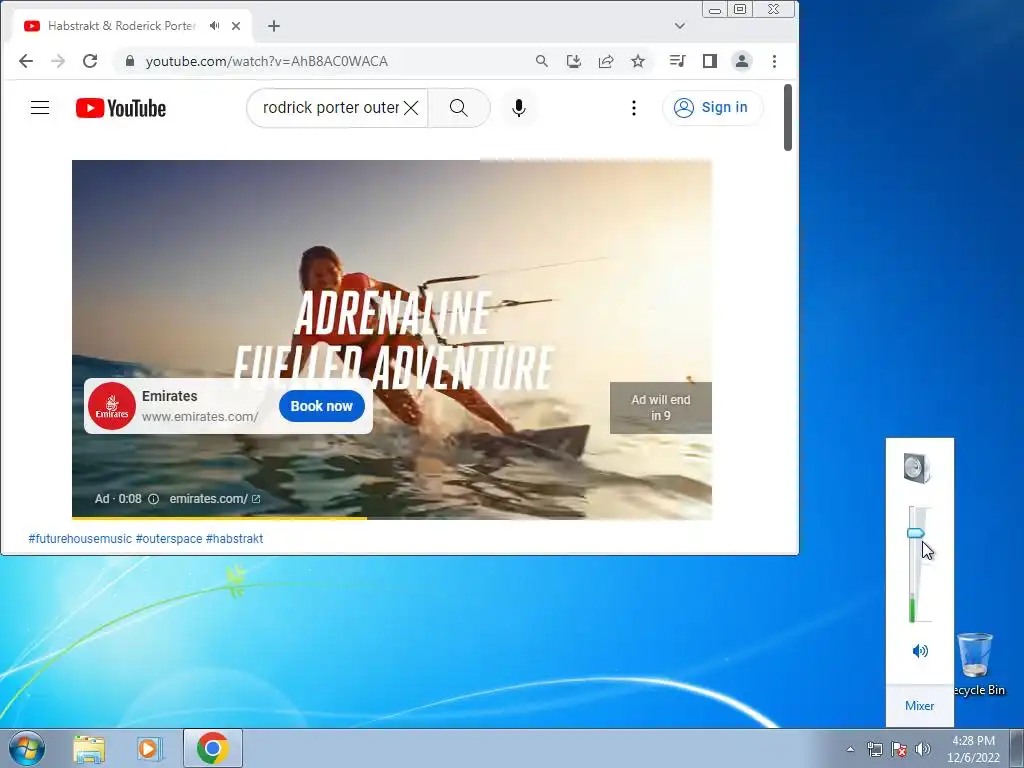
Task: Click the system volume slider handle
Action: (x=916, y=534)
